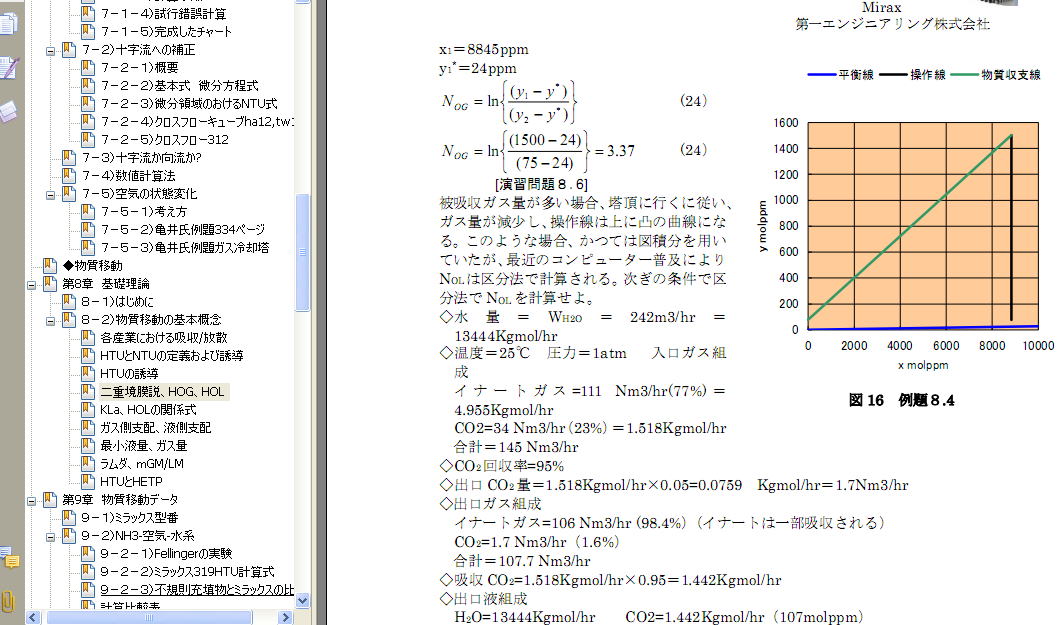Collapse the 第9章 物質移動データ chapter node

point(32,501)
